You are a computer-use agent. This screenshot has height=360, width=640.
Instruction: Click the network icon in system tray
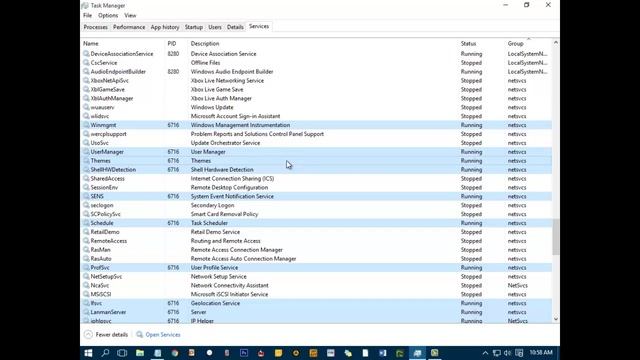[x=496, y=353]
